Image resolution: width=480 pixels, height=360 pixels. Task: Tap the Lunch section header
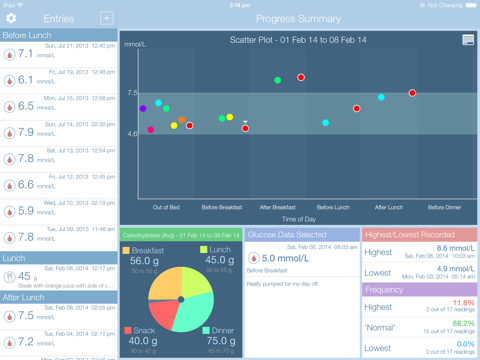pyautogui.click(x=59, y=258)
